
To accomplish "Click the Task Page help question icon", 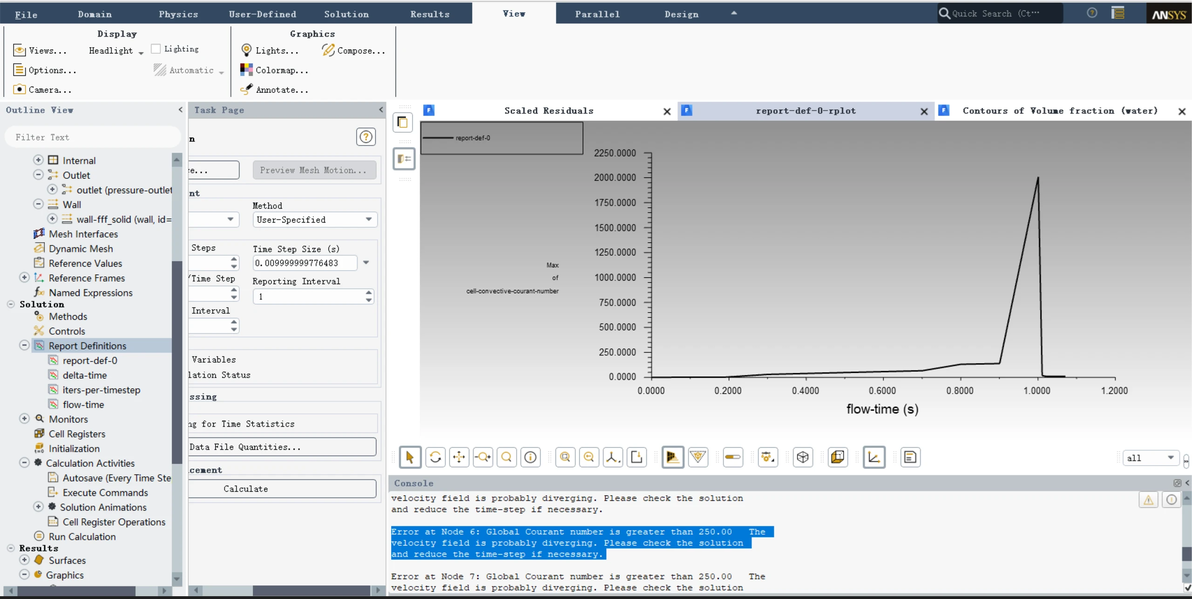I will tap(366, 137).
